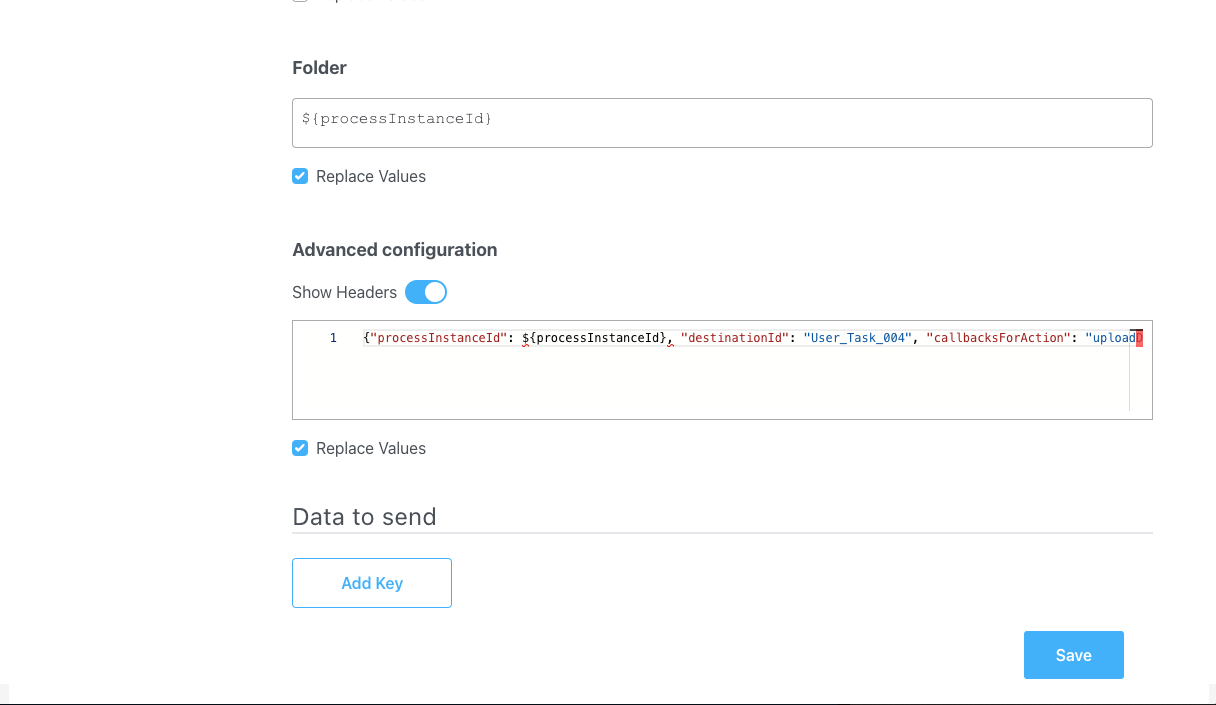This screenshot has height=705, width=1216.
Task: Turn off the Show Headers switch
Action: pyautogui.click(x=426, y=292)
